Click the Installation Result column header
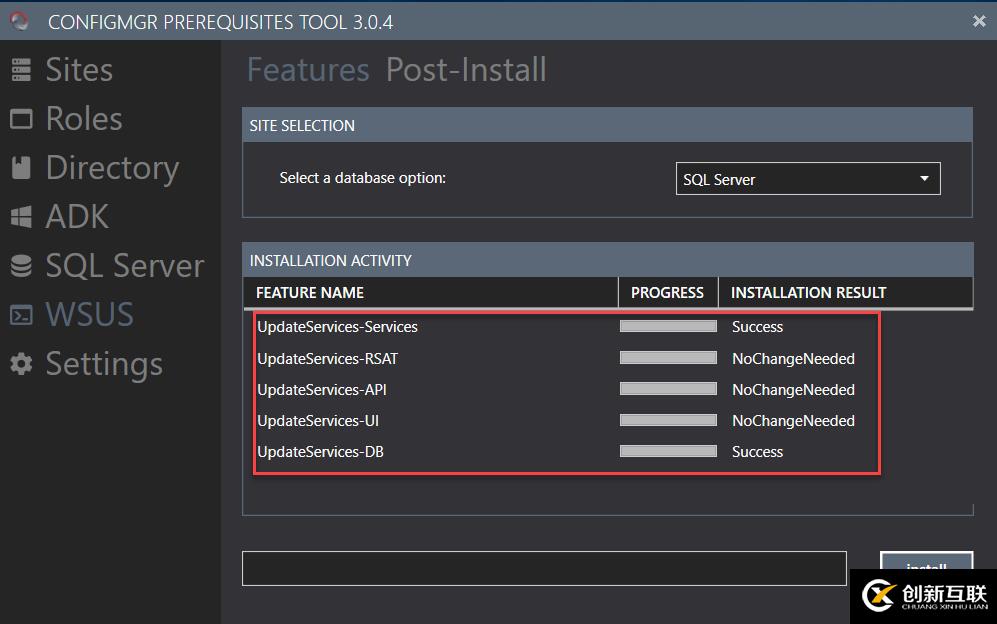This screenshot has width=997, height=624. [x=808, y=293]
